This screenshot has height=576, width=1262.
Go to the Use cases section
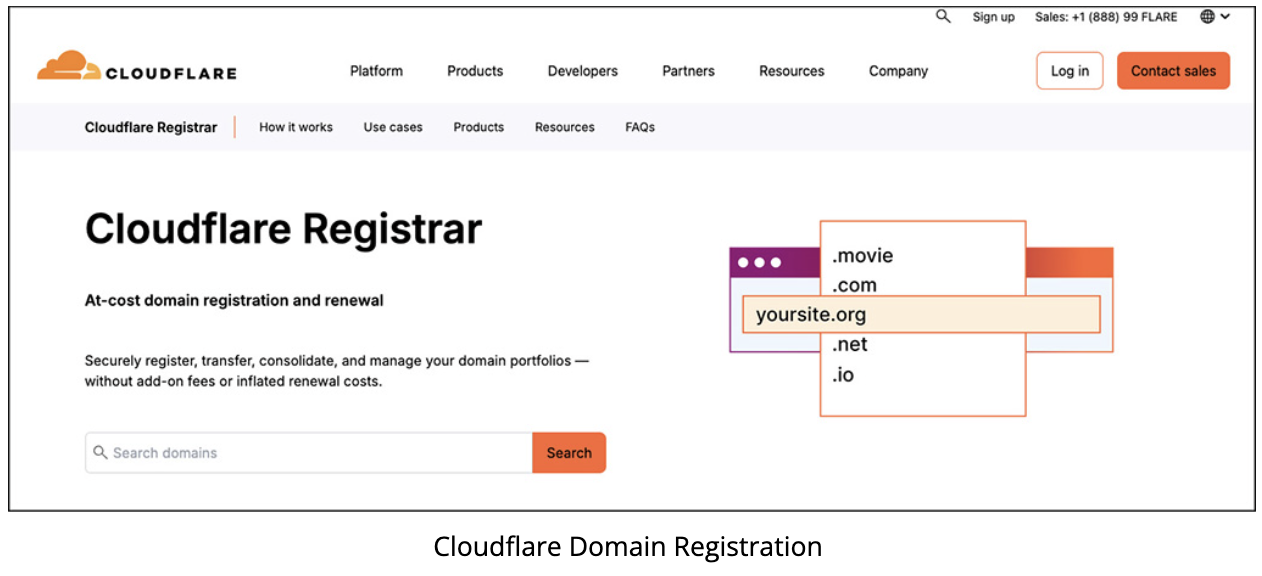click(x=393, y=127)
